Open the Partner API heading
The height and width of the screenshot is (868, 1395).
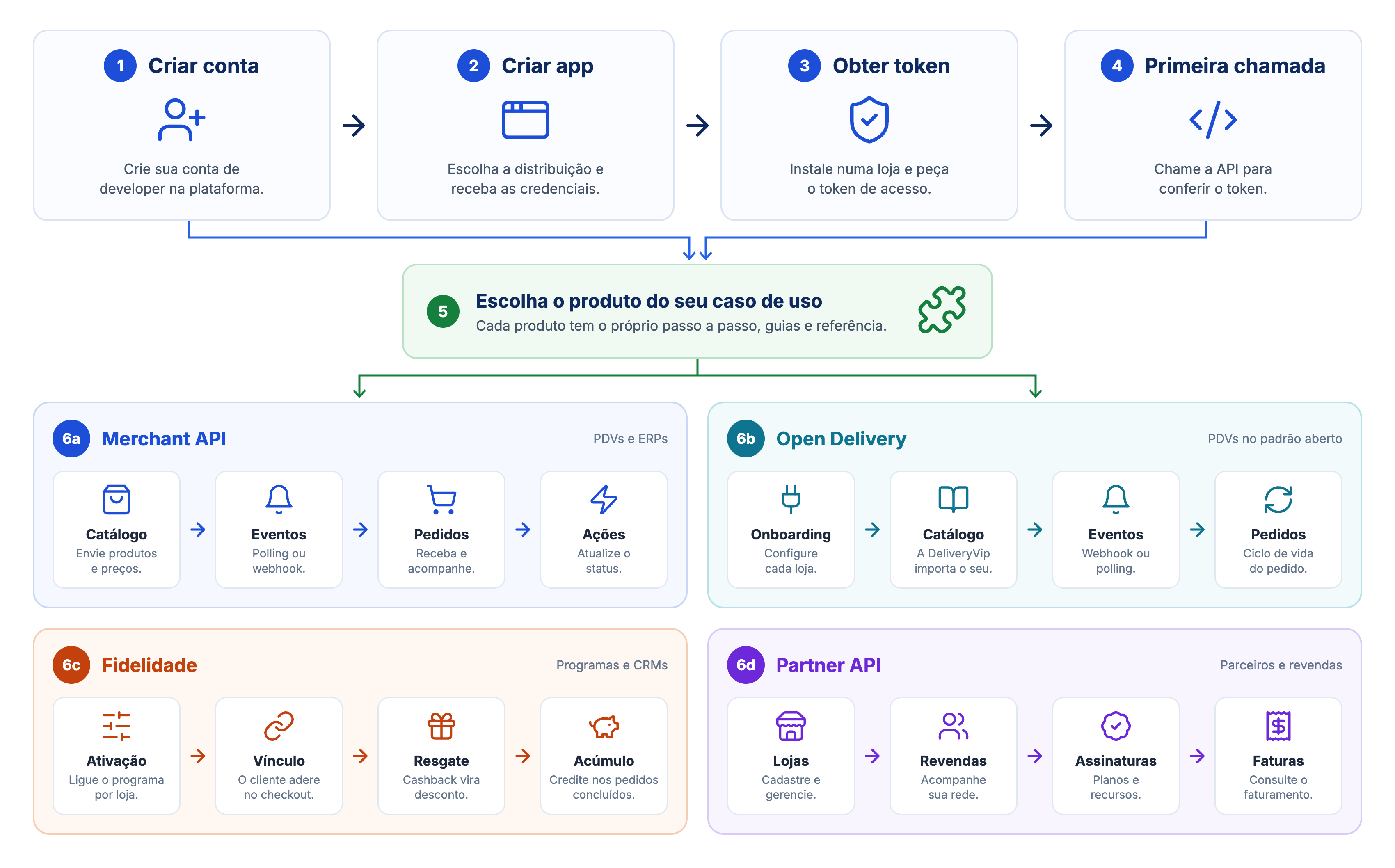(x=828, y=665)
